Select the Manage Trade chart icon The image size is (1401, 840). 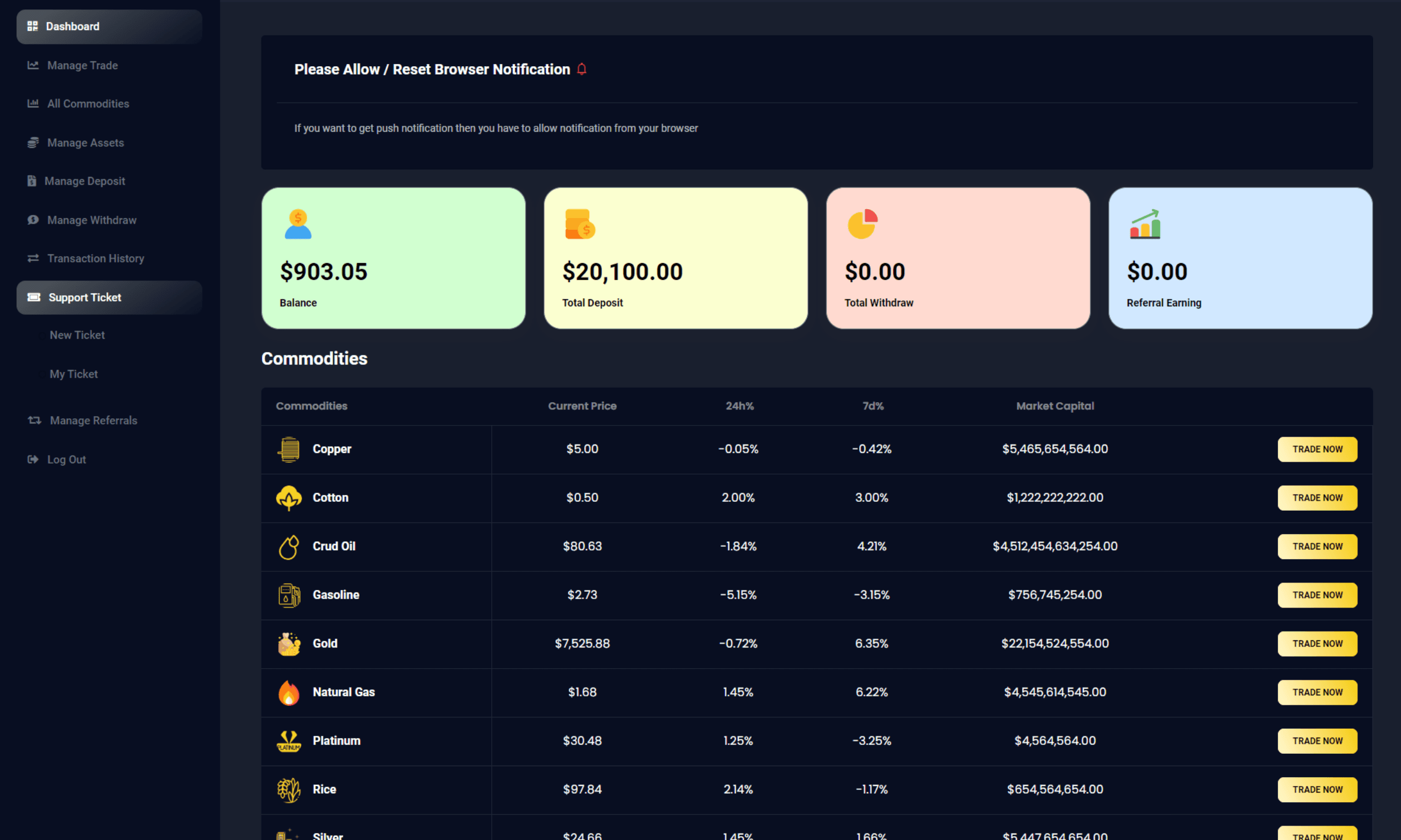[x=33, y=65]
